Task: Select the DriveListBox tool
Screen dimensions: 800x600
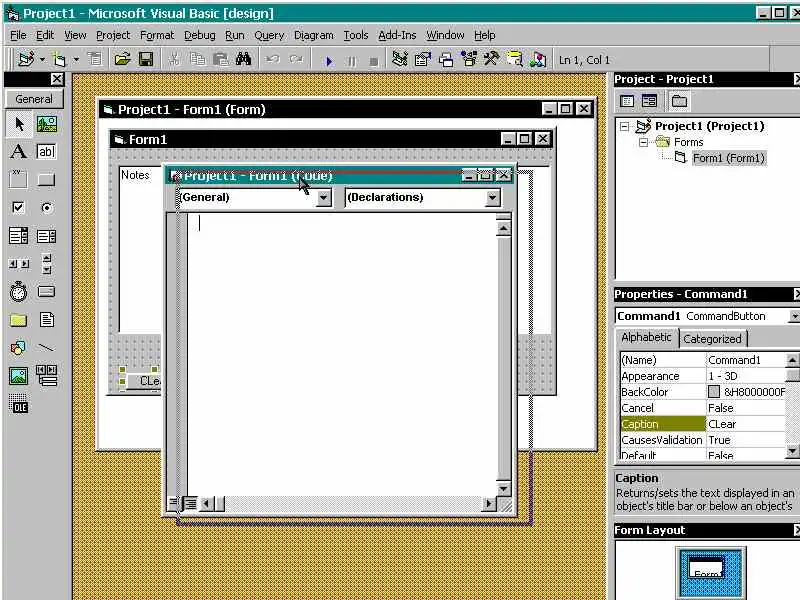Action: click(x=46, y=292)
